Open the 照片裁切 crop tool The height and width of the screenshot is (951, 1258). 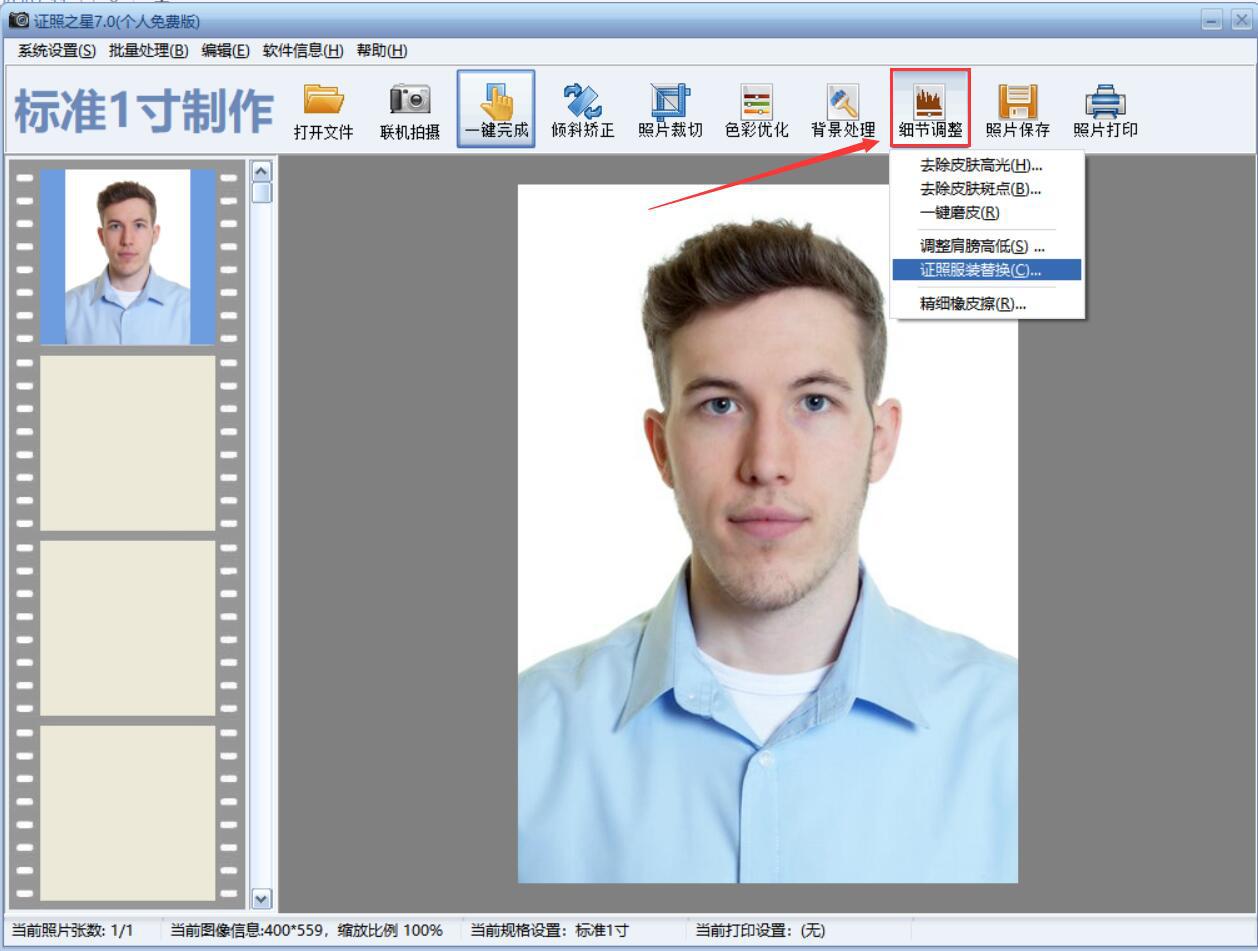(x=669, y=101)
